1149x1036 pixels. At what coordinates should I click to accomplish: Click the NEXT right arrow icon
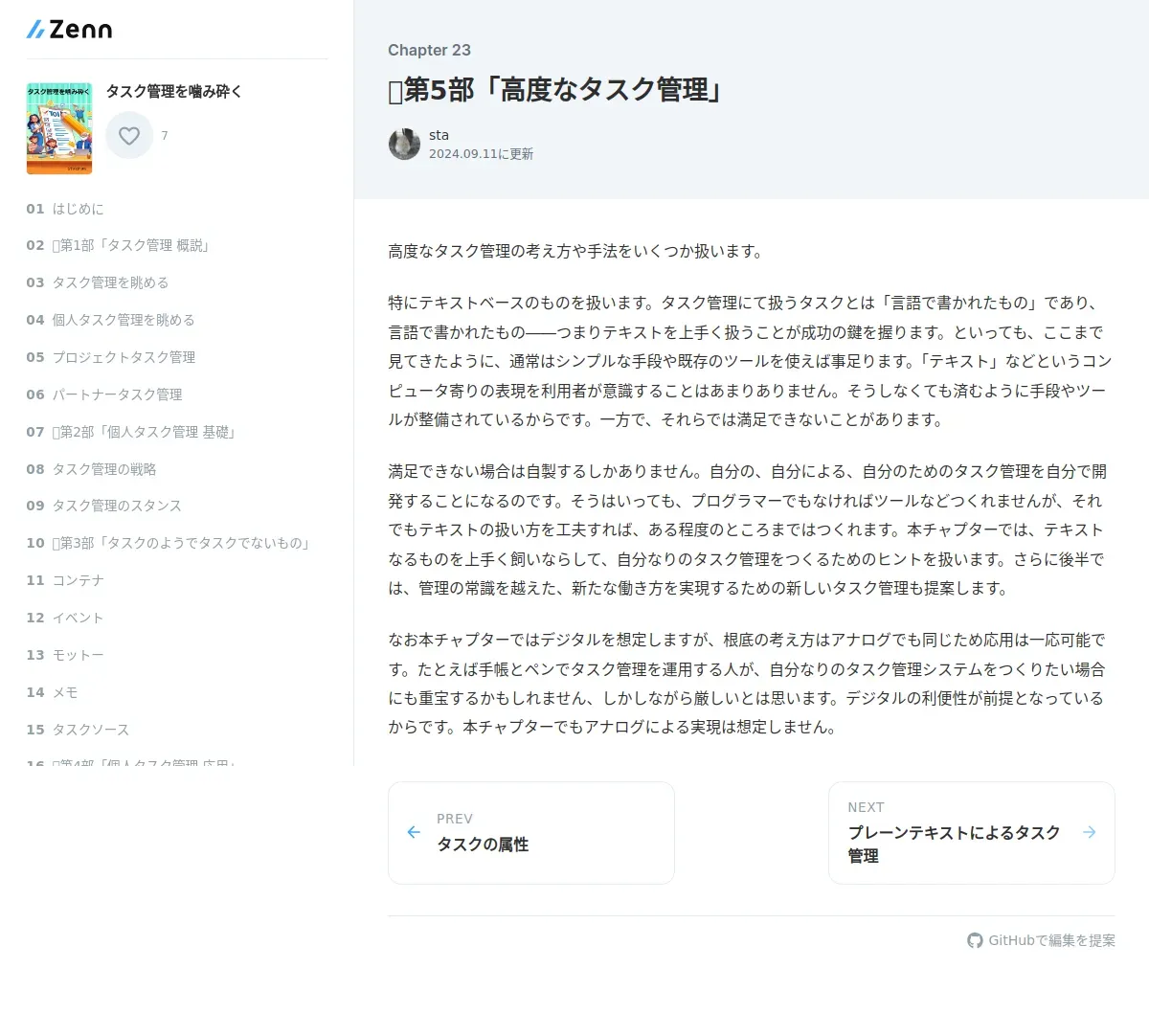click(x=1090, y=832)
